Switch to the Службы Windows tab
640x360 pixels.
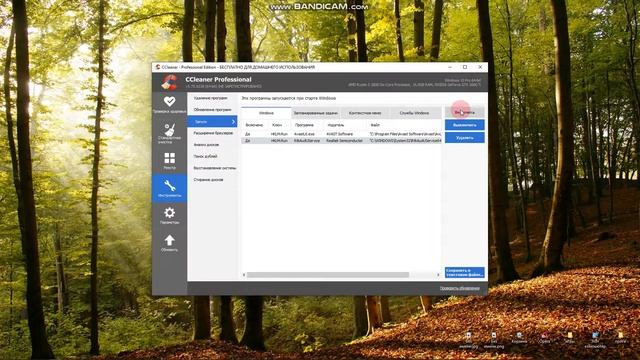coord(414,113)
